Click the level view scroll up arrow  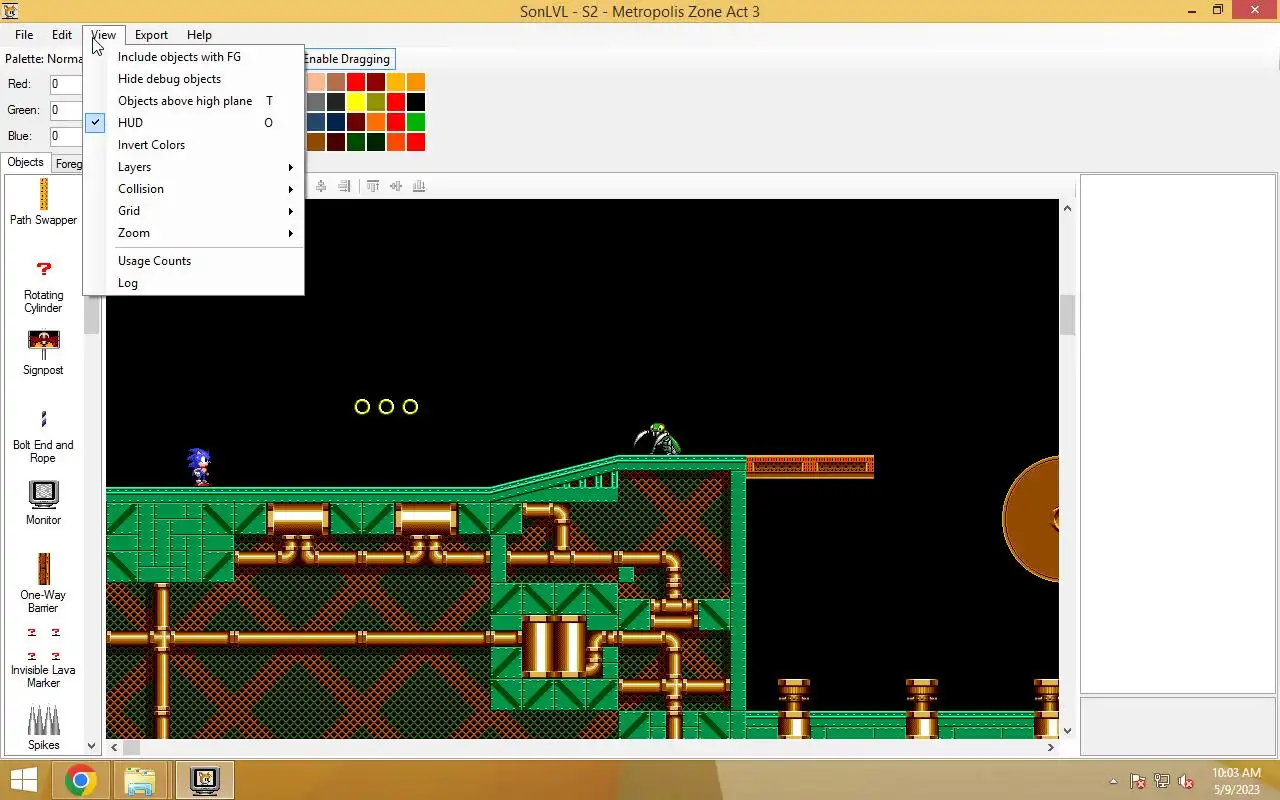pos(1067,208)
